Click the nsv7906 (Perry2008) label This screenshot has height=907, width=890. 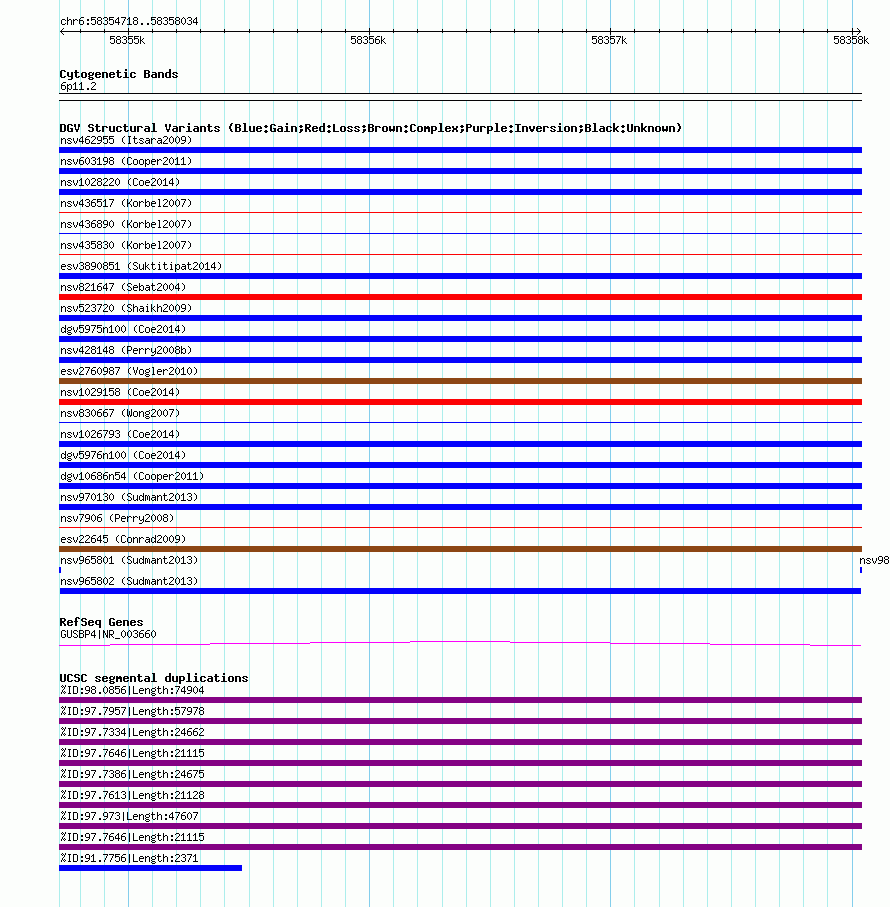[117, 518]
